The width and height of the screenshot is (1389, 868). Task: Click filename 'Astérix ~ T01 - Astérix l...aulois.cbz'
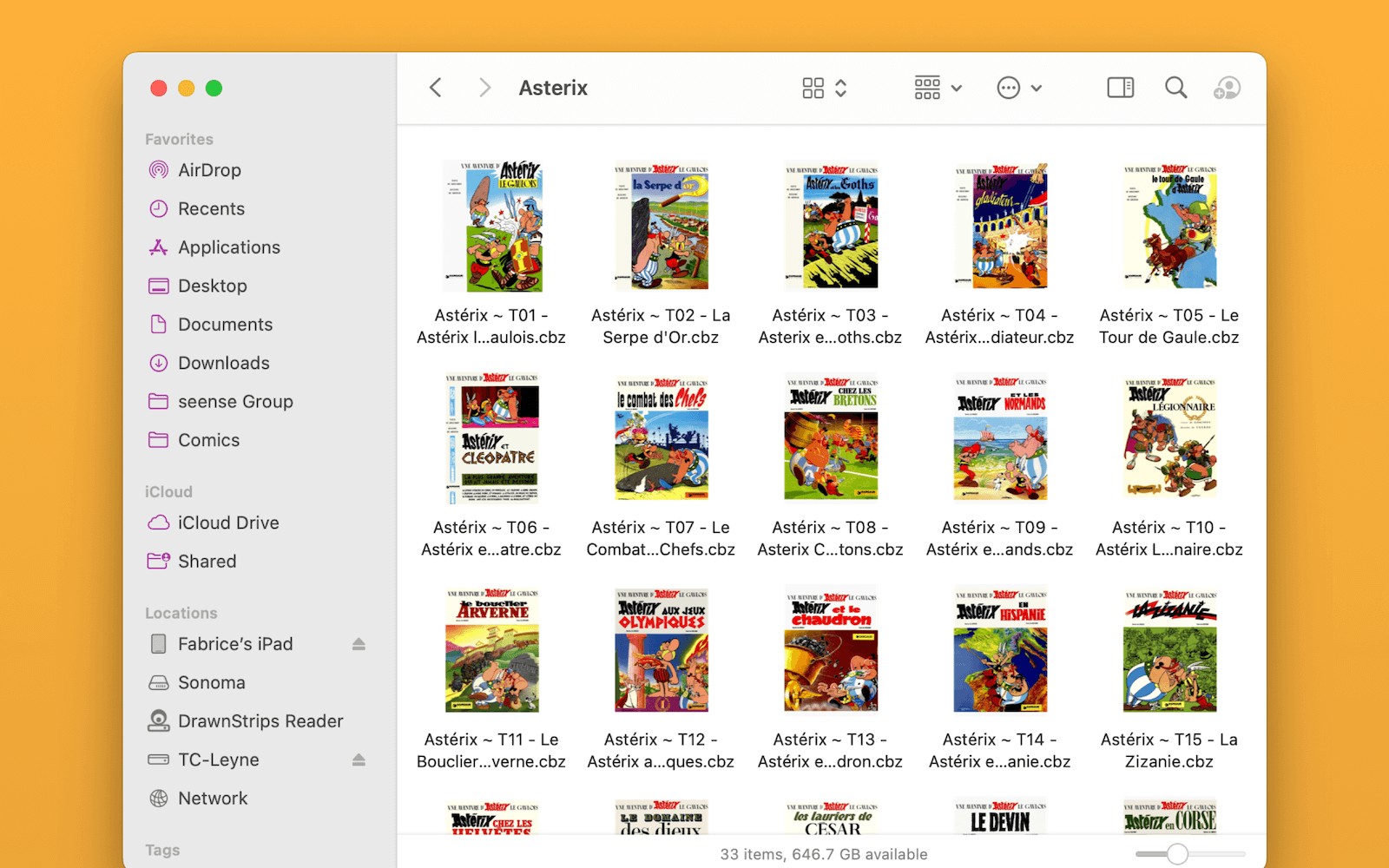click(x=491, y=326)
